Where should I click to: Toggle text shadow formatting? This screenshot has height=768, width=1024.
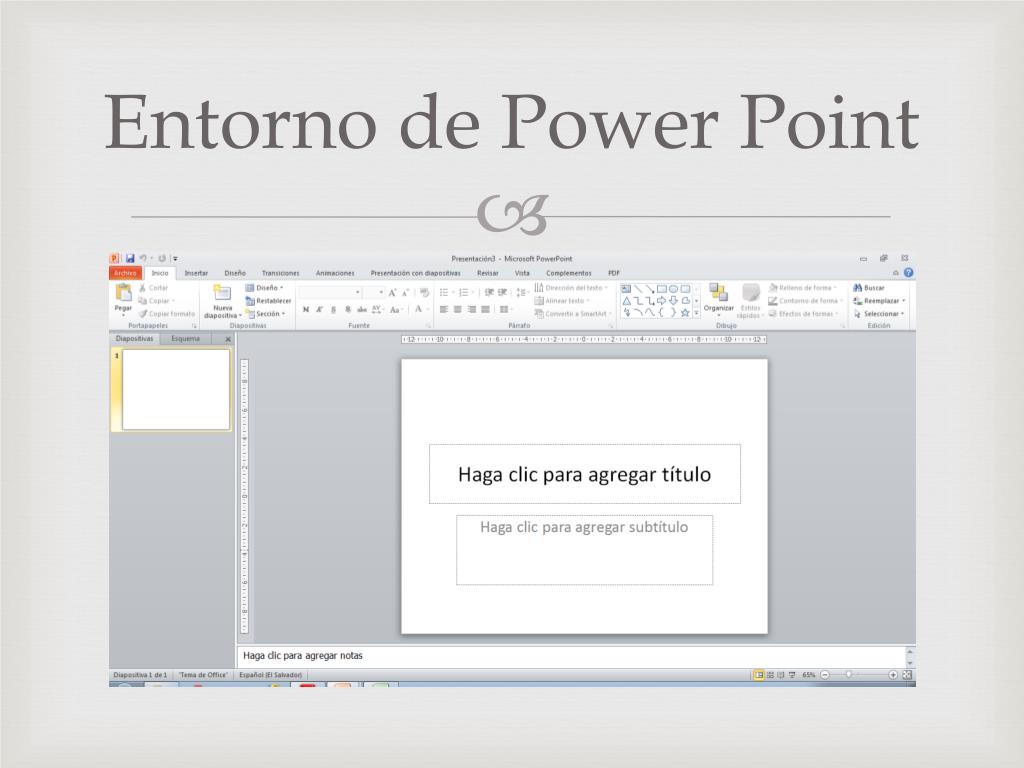[x=347, y=310]
